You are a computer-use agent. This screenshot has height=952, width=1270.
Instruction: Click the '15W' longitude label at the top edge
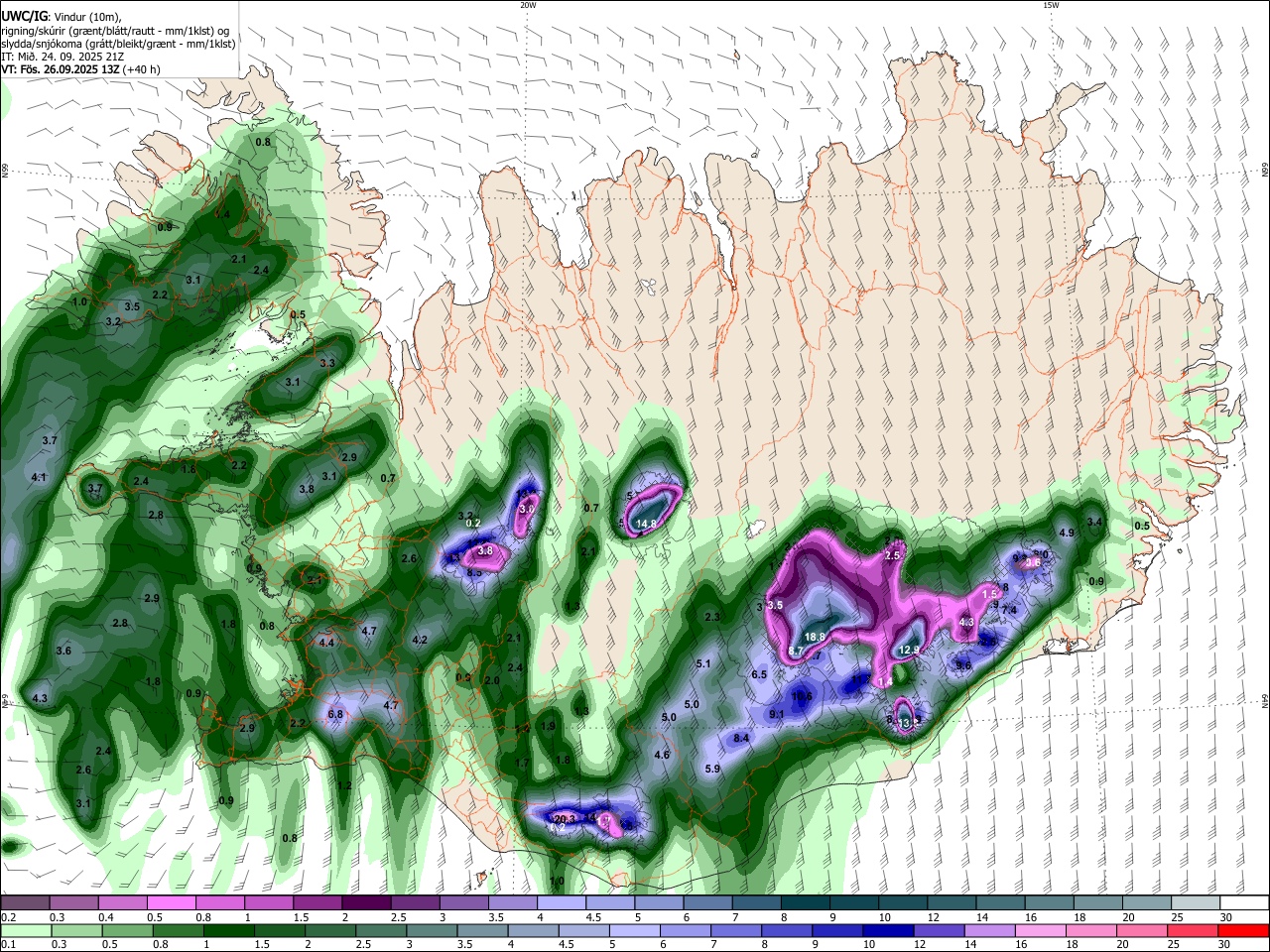pos(1051,5)
